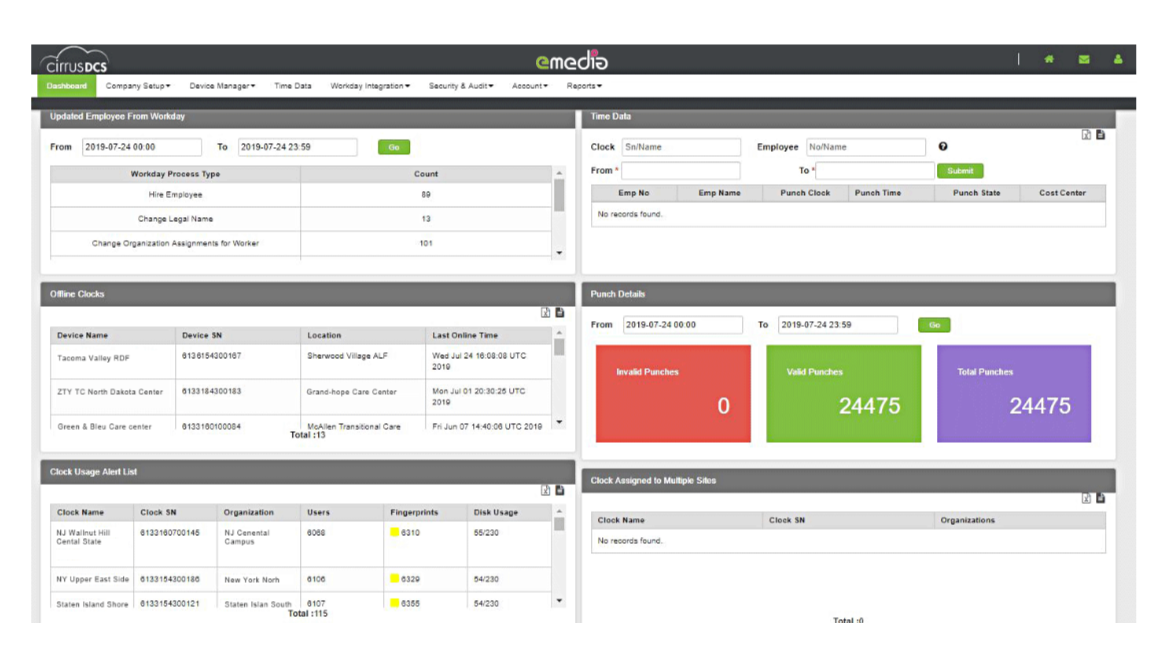Open the home icon in the top bar
The image size is (1174, 661).
[x=1048, y=60]
